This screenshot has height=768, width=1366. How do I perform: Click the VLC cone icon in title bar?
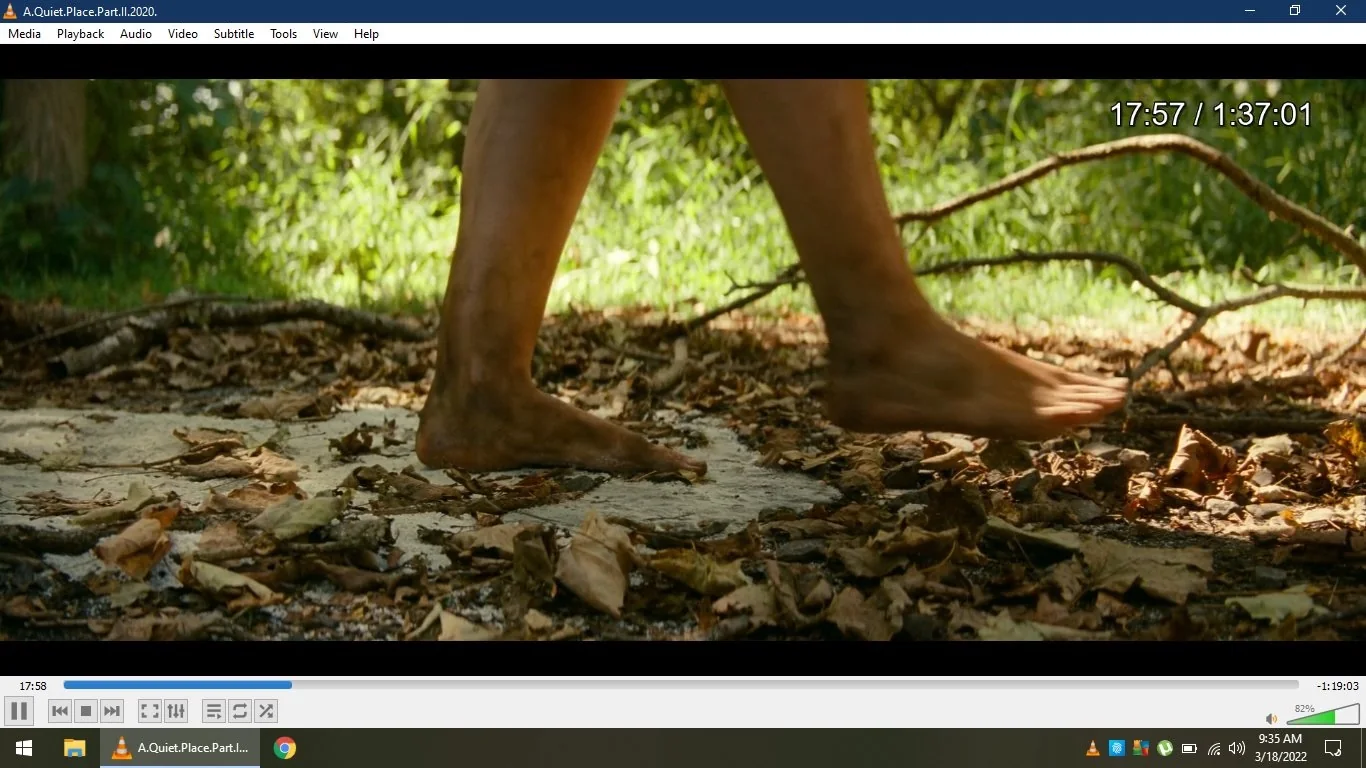coord(11,11)
